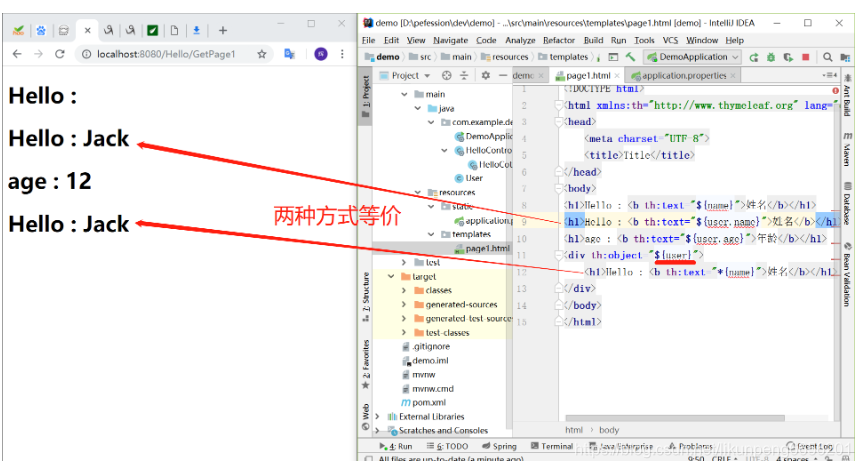Image resolution: width=860 pixels, height=468 pixels.
Task: Open the Tools menu
Action: [644, 40]
